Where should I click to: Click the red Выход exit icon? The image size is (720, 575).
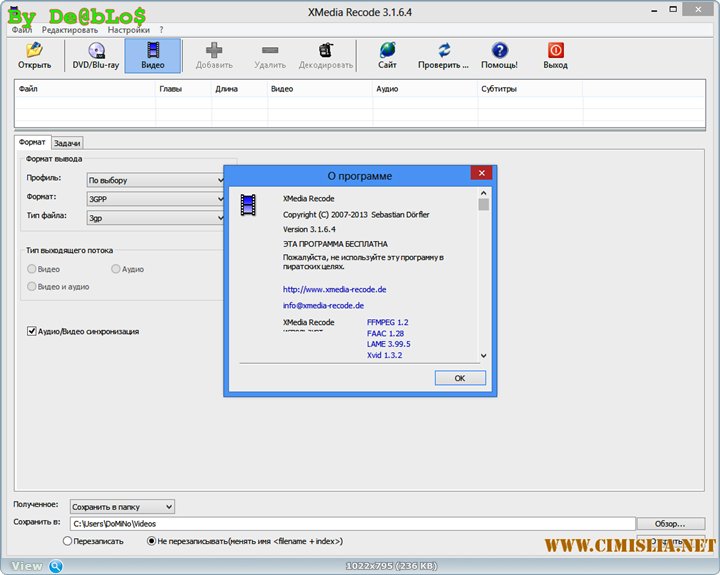(555, 50)
